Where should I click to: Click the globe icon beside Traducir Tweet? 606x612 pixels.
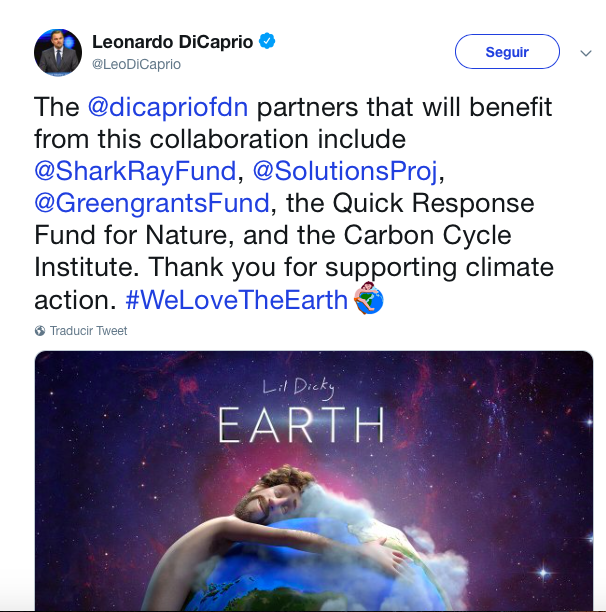click(40, 331)
